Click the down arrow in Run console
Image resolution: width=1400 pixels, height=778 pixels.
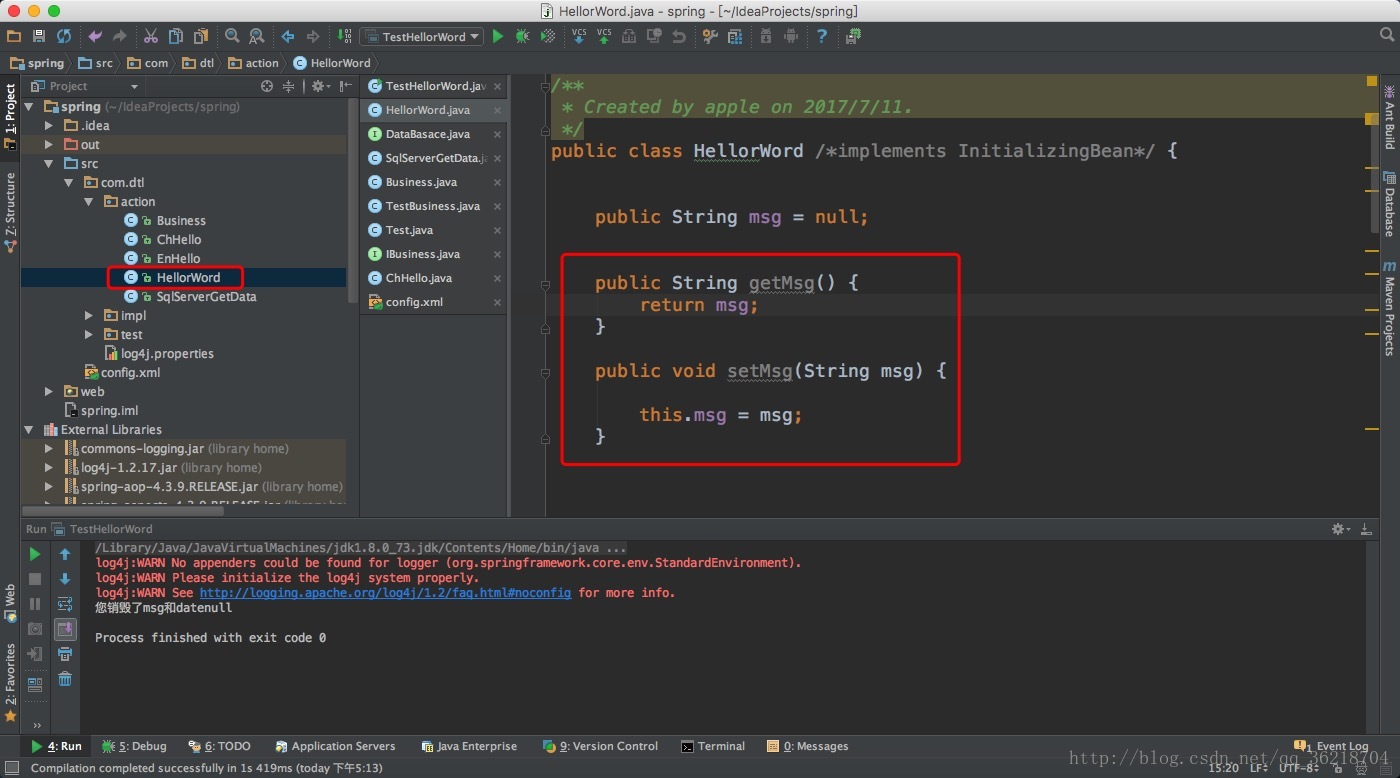pyautogui.click(x=65, y=579)
